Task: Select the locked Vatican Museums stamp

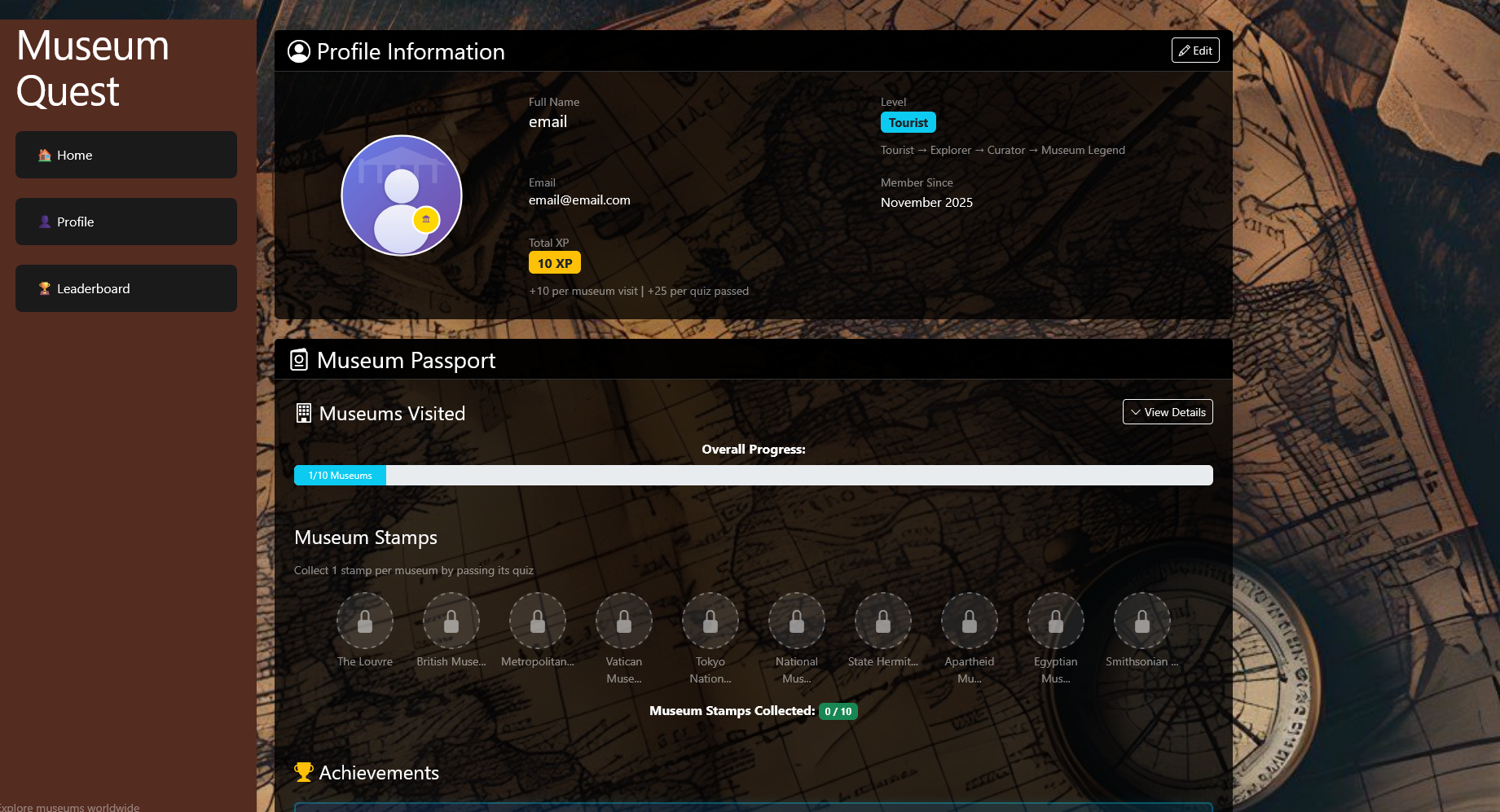Action: [x=624, y=621]
